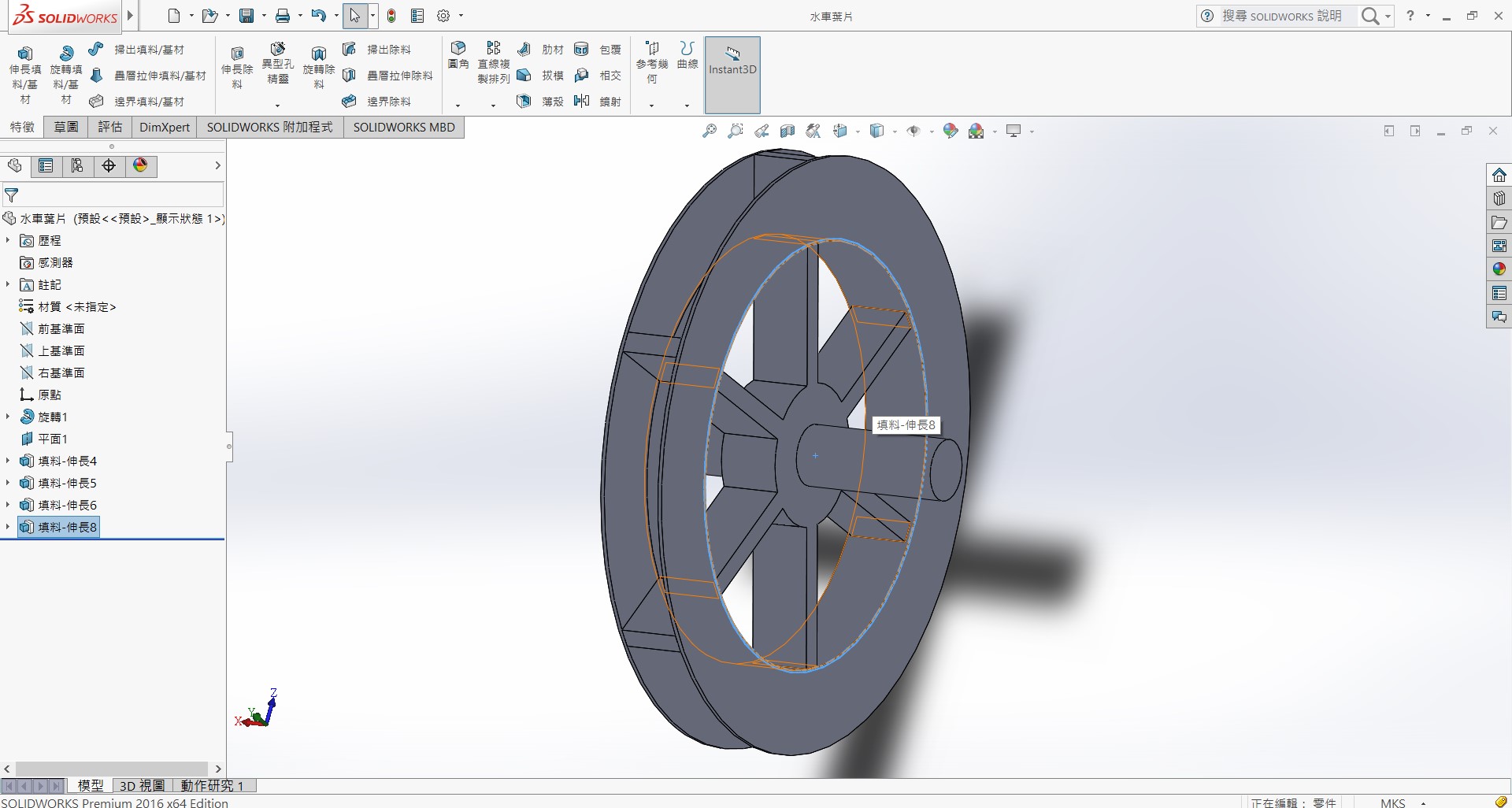
Task: Click the Section View icon
Action: tap(787, 132)
